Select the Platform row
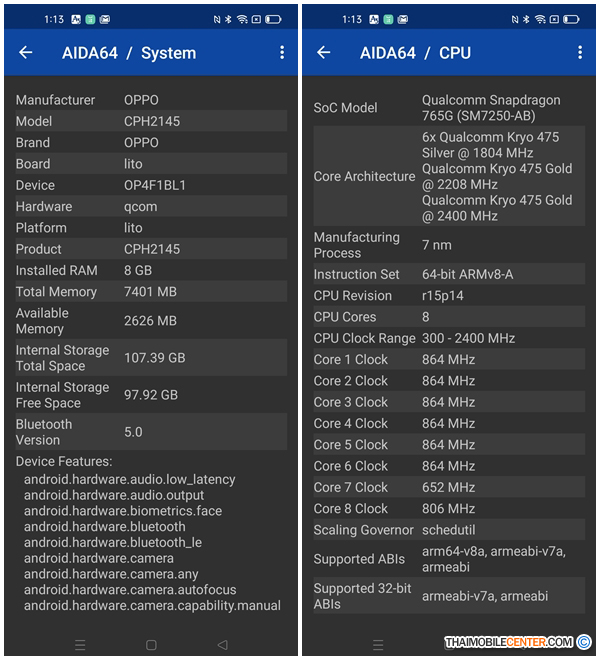Viewport: 600px width, 660px height. (151, 228)
